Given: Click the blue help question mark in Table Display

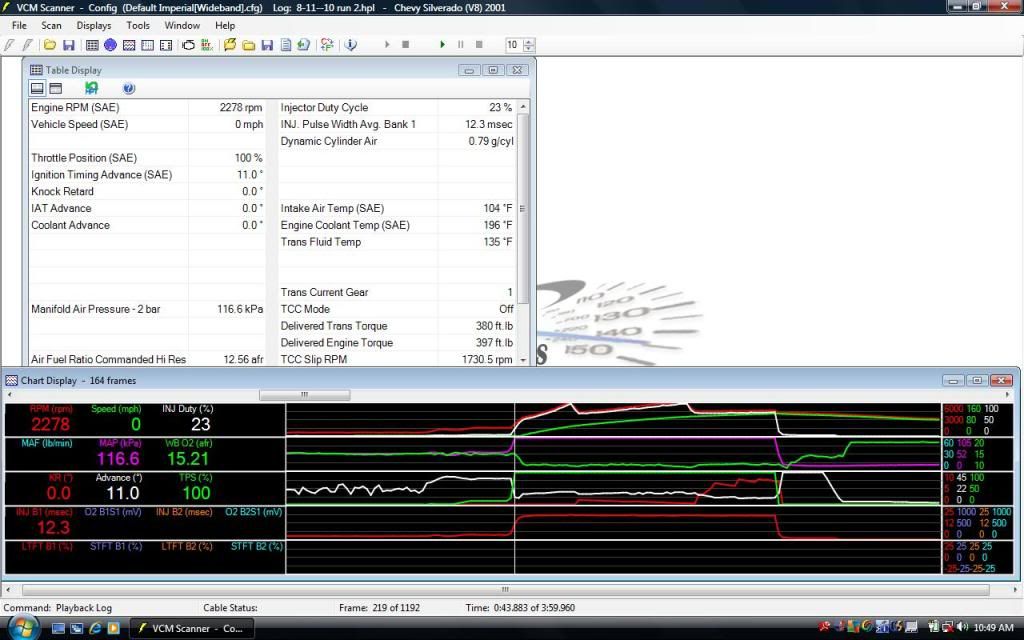Looking at the screenshot, I should click(x=129, y=88).
